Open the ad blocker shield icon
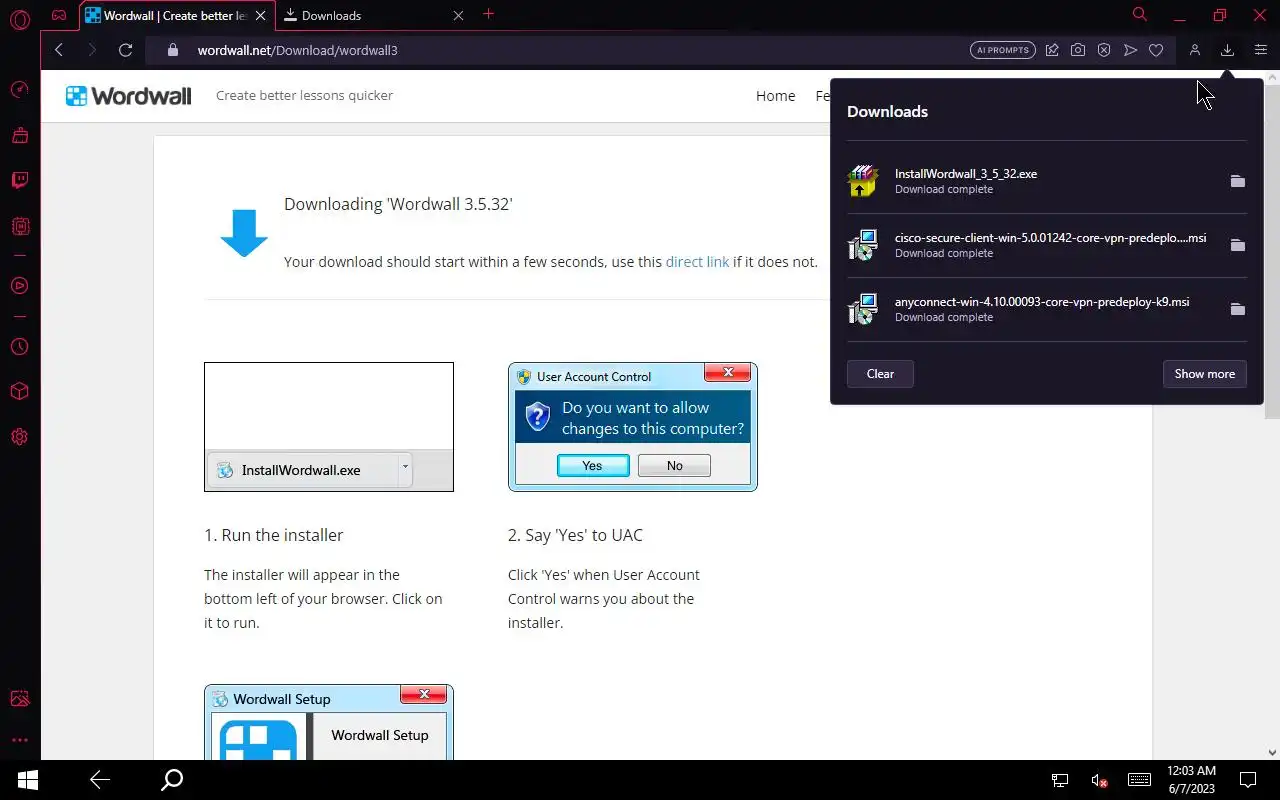The width and height of the screenshot is (1280, 800). tap(1104, 50)
